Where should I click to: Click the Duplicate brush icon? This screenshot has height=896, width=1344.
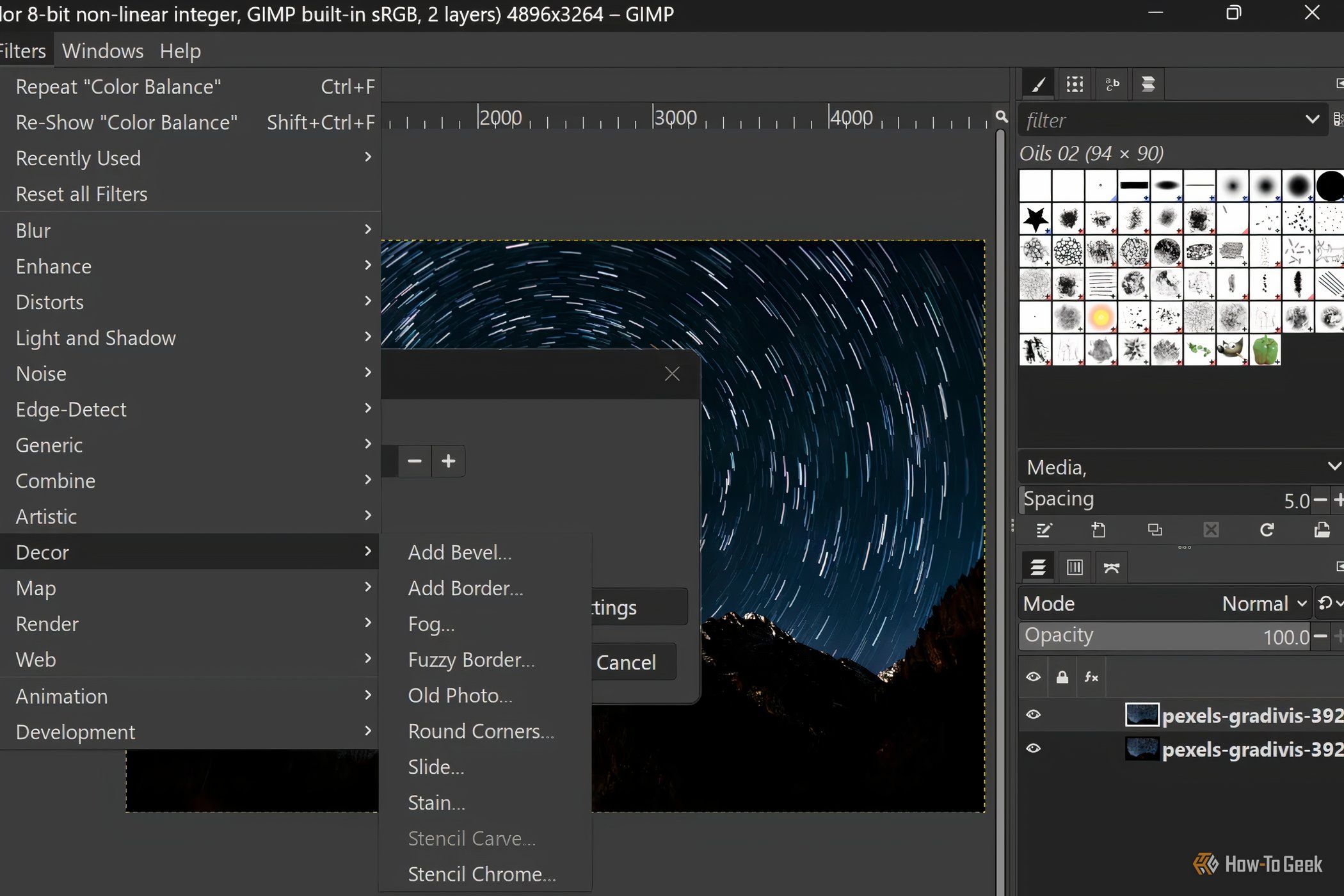[1155, 530]
